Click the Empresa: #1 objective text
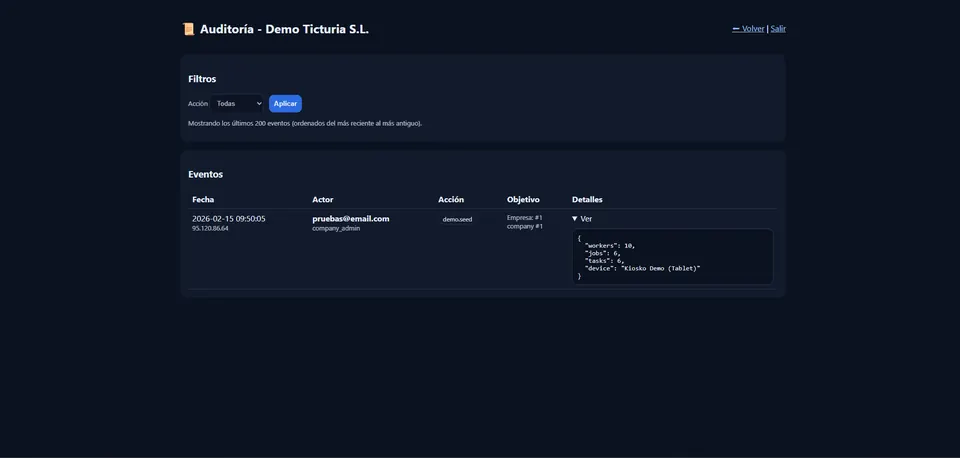960x458 pixels. coord(525,217)
